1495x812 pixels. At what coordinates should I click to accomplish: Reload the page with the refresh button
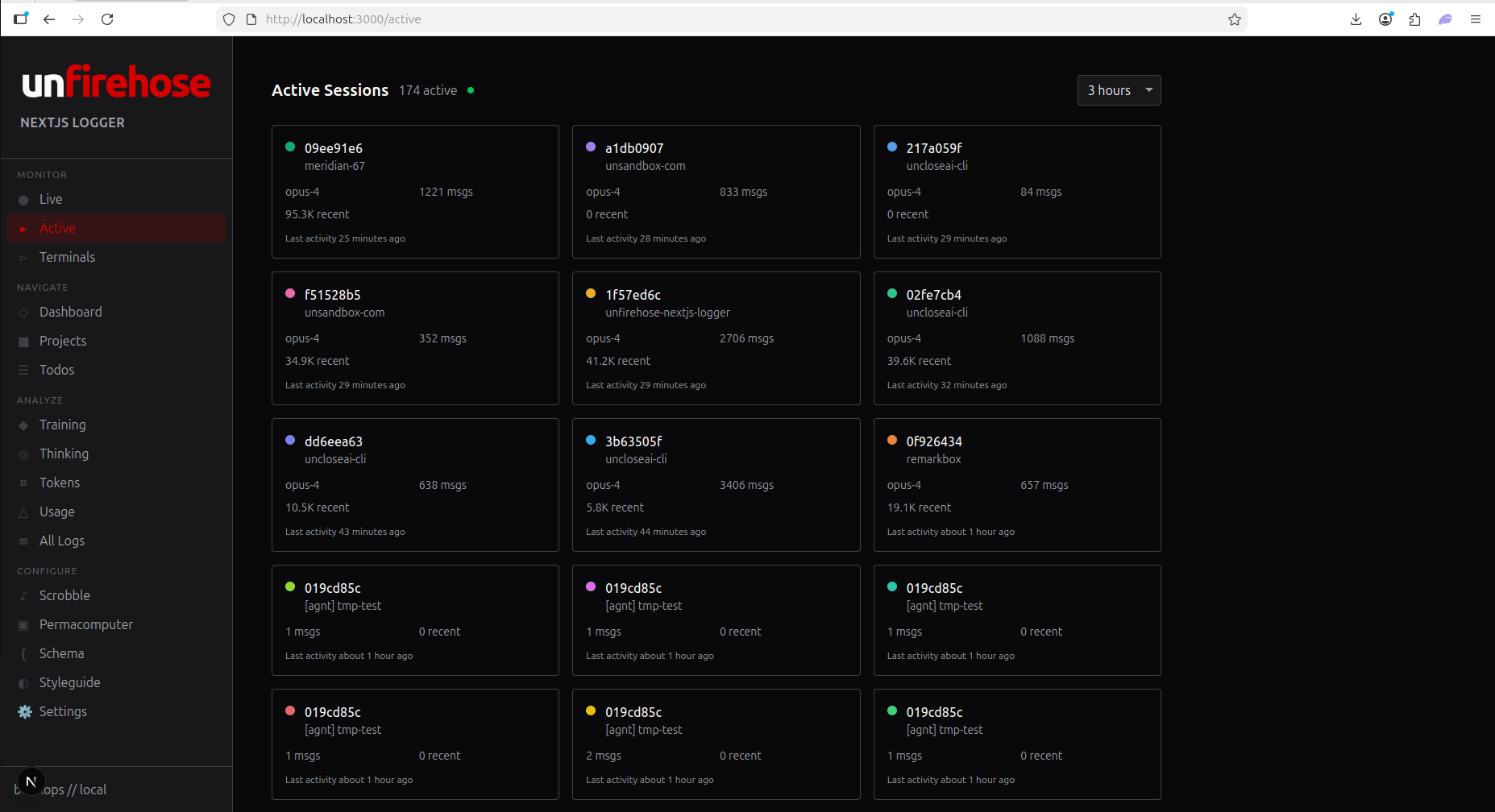(107, 19)
